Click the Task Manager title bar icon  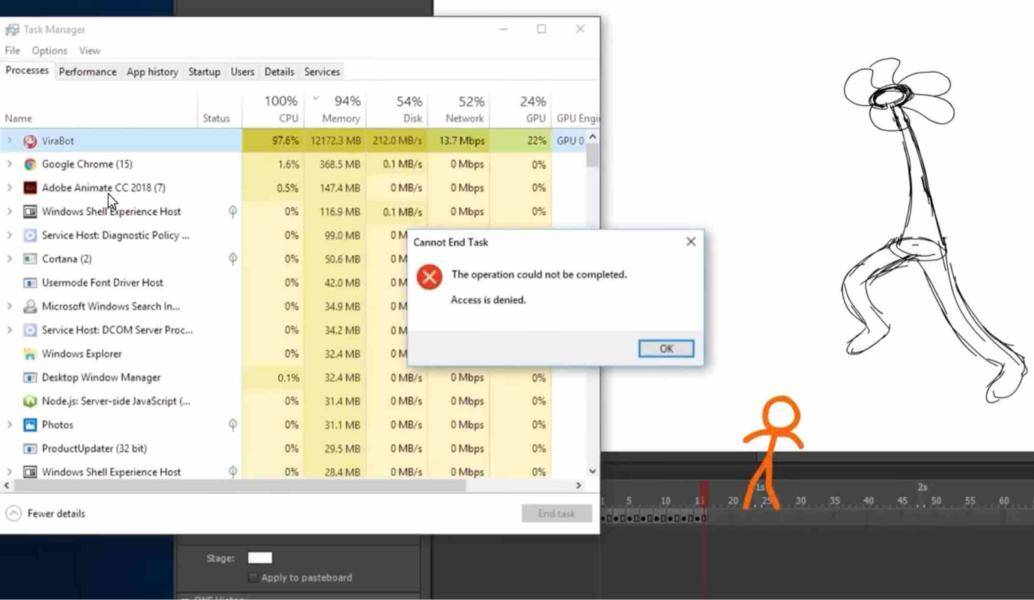click(x=12, y=30)
